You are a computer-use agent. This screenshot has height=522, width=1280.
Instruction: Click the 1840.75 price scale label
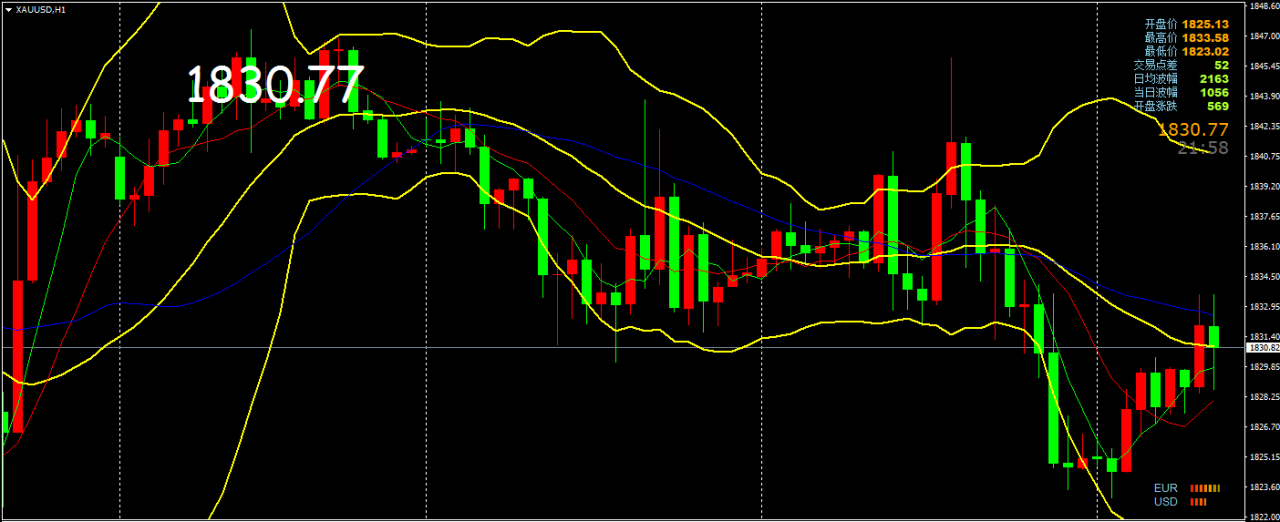click(x=1264, y=157)
